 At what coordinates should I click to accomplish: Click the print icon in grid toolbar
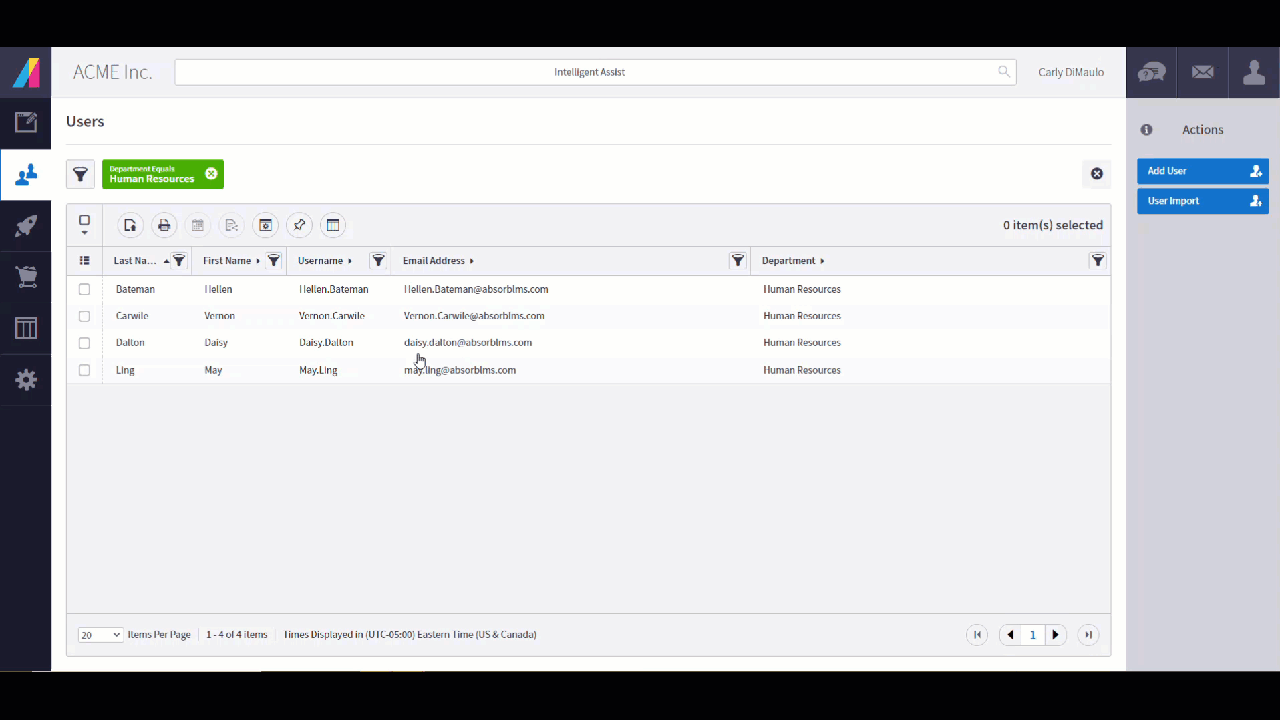click(x=164, y=225)
